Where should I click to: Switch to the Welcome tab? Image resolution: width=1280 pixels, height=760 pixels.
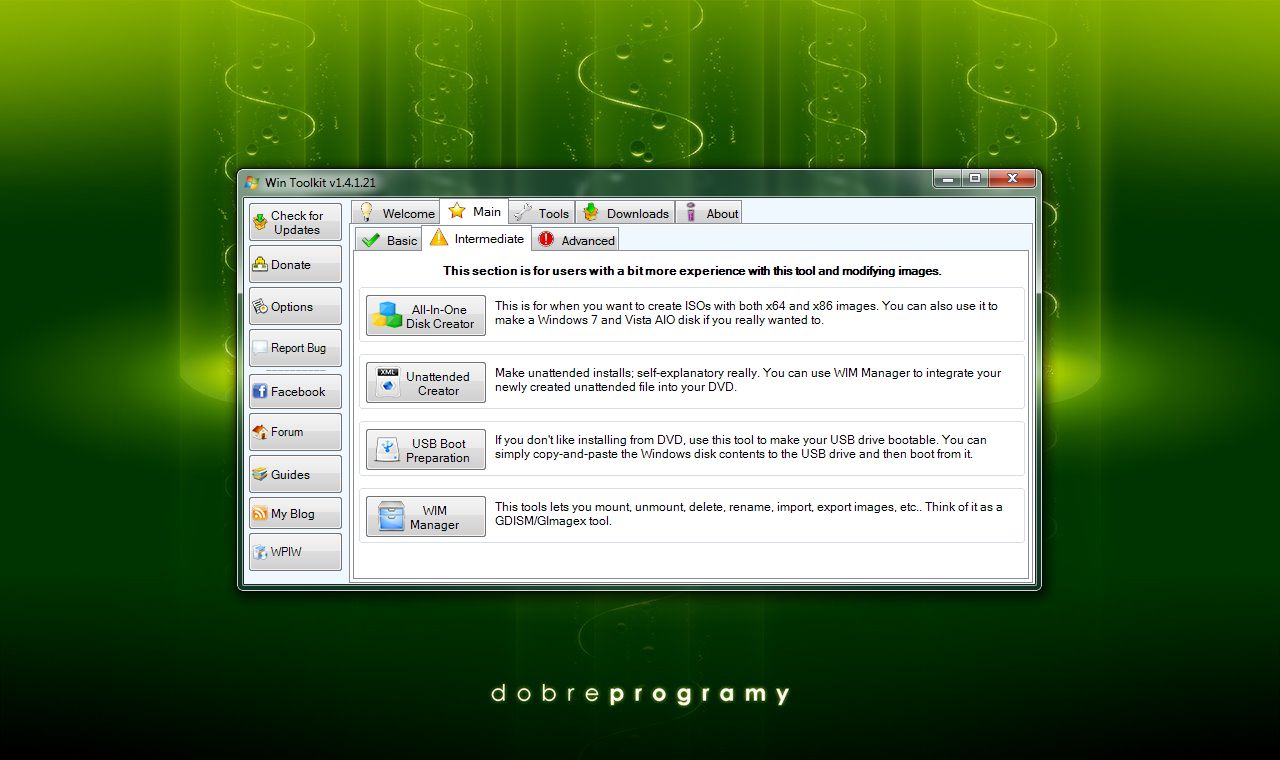click(x=396, y=213)
